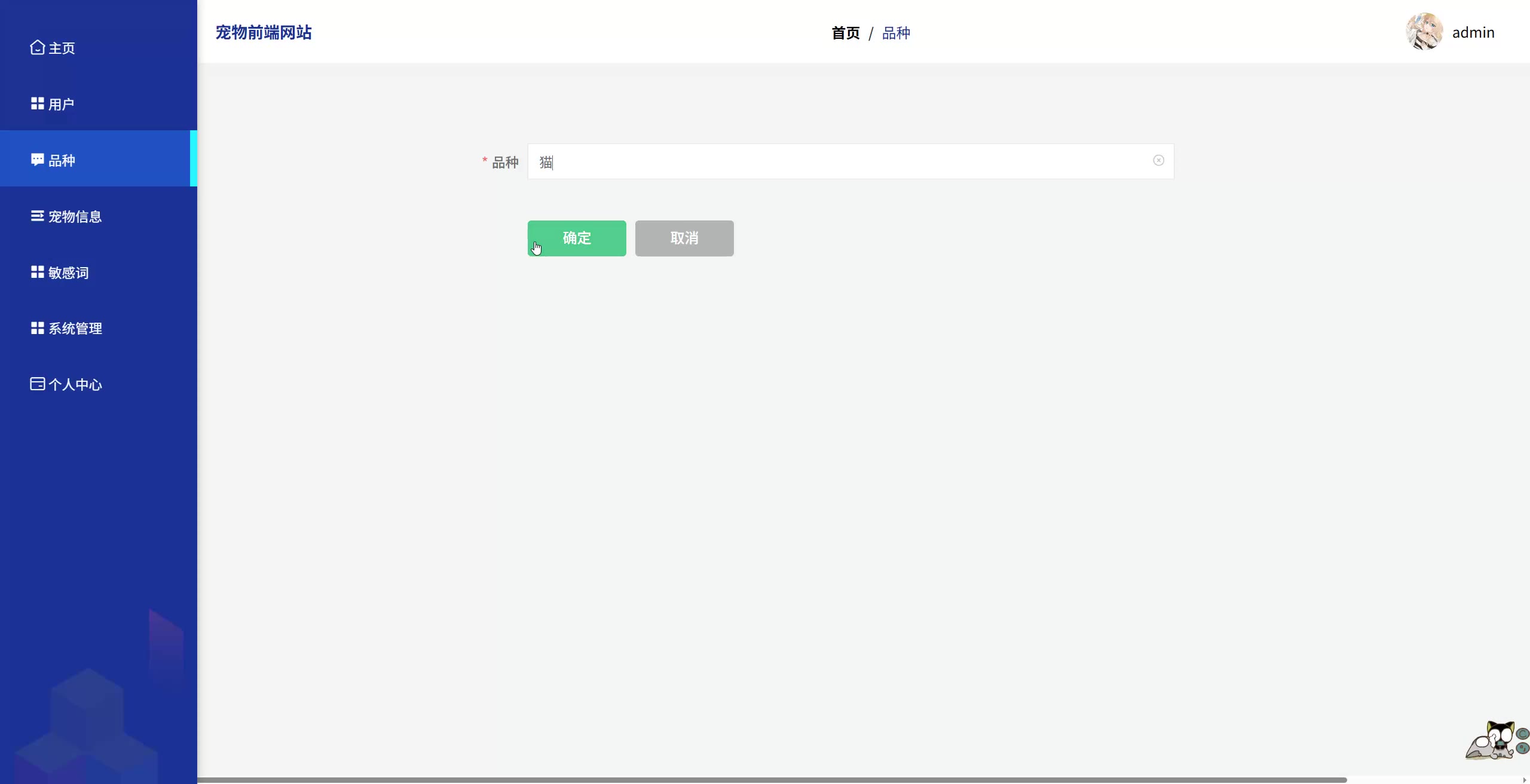Image resolution: width=1530 pixels, height=784 pixels.
Task: Open the 用户 menu item
Action: (x=62, y=104)
